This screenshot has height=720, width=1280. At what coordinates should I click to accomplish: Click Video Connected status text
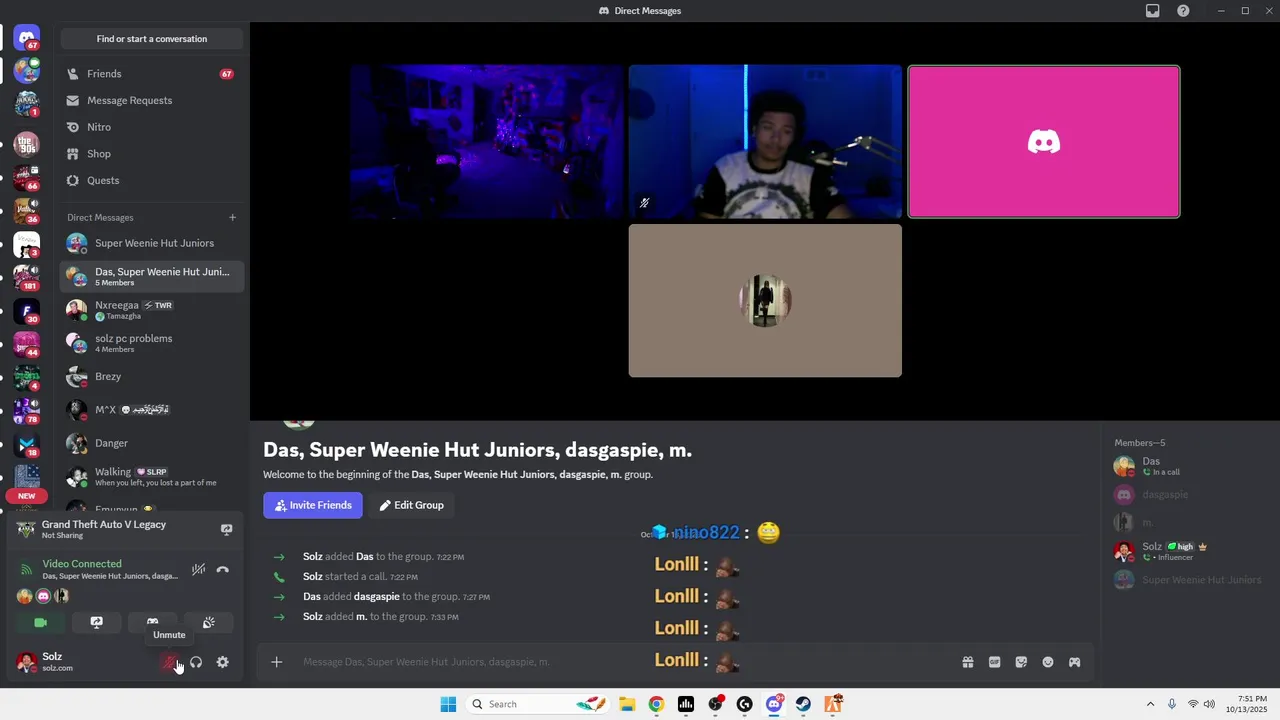(82, 564)
